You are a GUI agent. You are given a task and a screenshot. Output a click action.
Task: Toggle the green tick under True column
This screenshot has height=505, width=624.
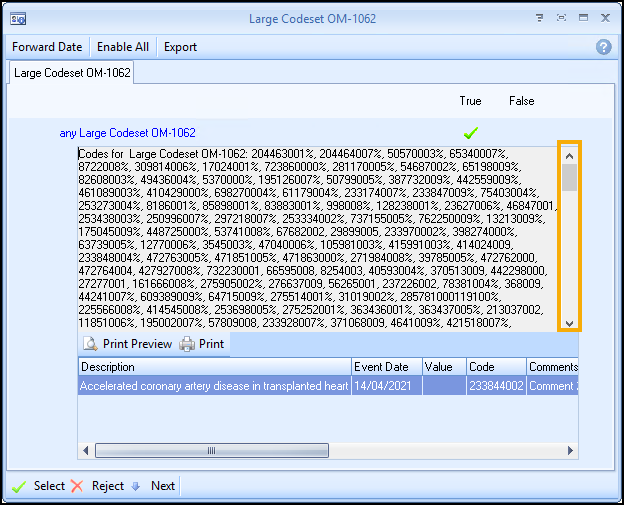click(x=470, y=132)
